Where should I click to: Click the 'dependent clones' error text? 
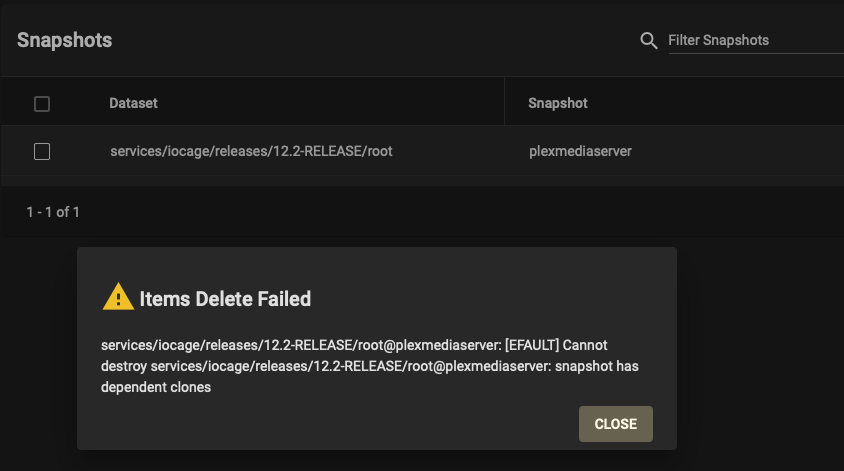click(x=156, y=388)
